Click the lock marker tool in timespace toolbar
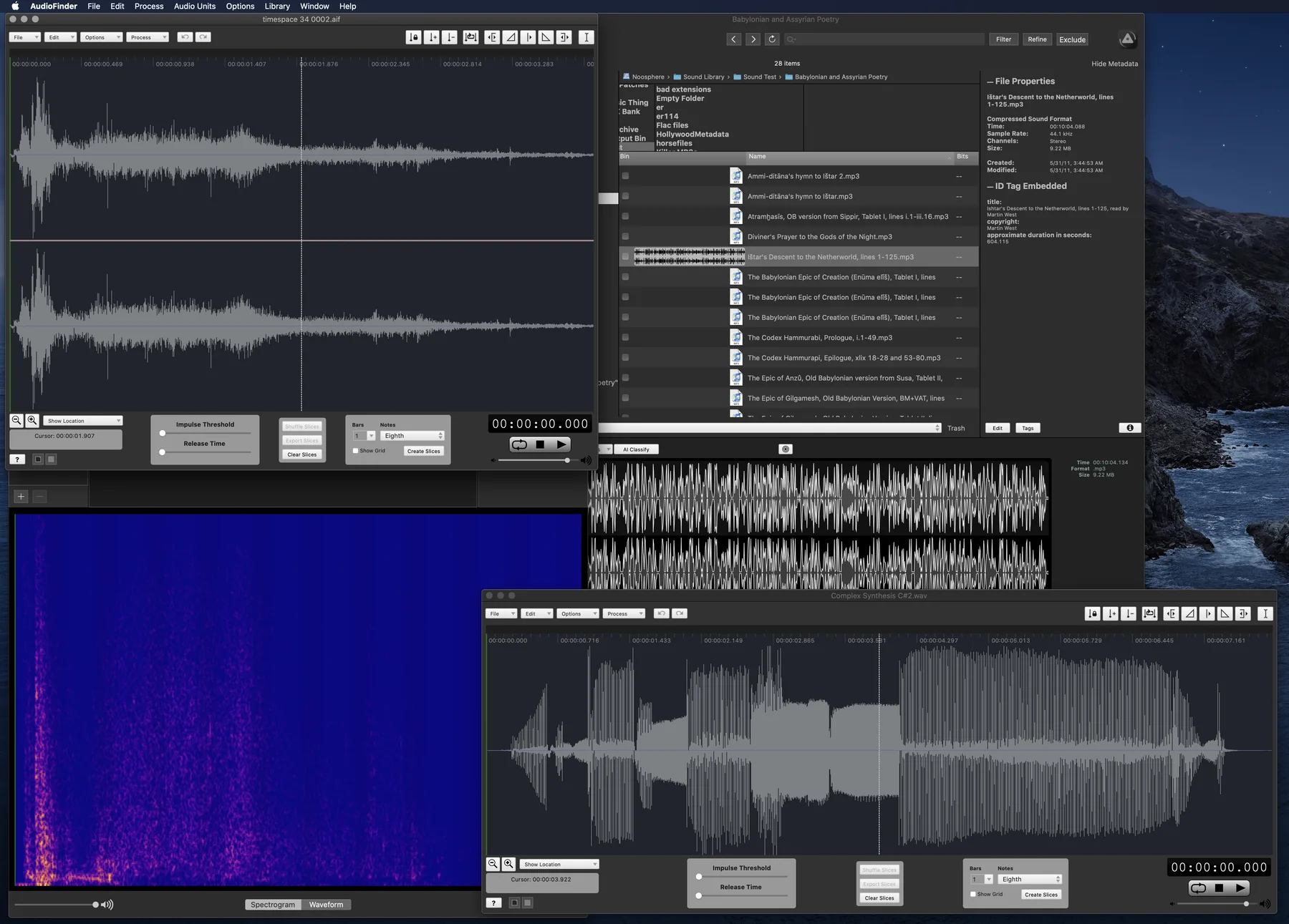Viewport: 1289px width, 924px height. (413, 37)
